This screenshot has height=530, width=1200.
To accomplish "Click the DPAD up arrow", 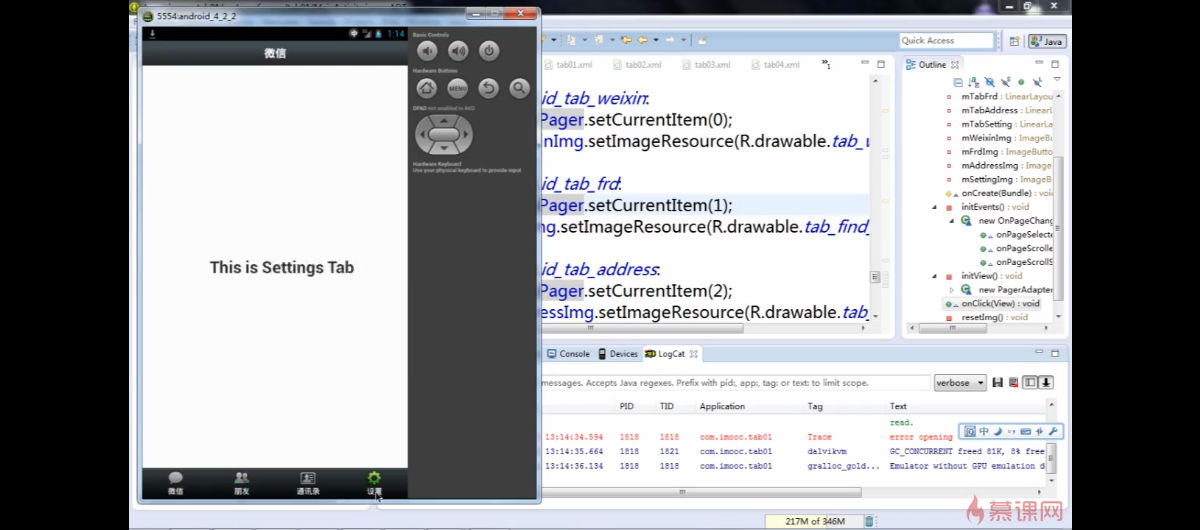I will click(x=444, y=119).
